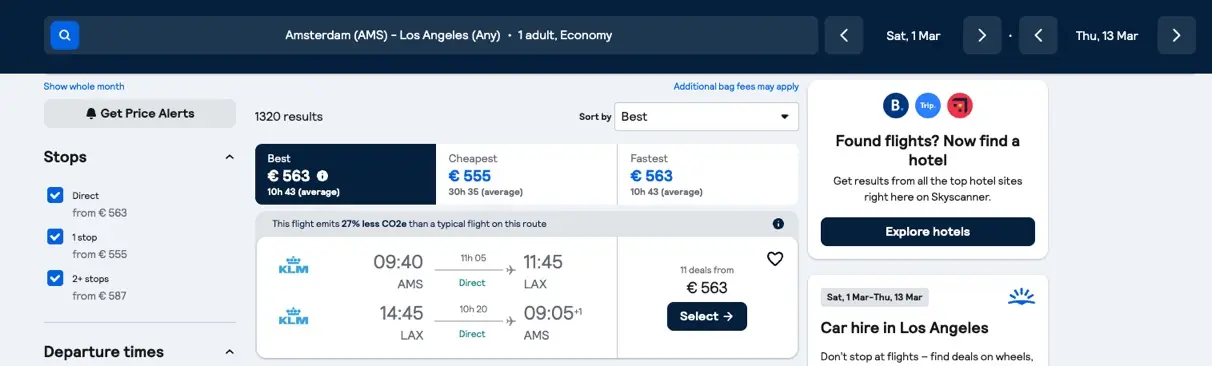Viewport: 1212px width, 366px height.
Task: Open CO2e emissions info icon
Action: [778, 224]
